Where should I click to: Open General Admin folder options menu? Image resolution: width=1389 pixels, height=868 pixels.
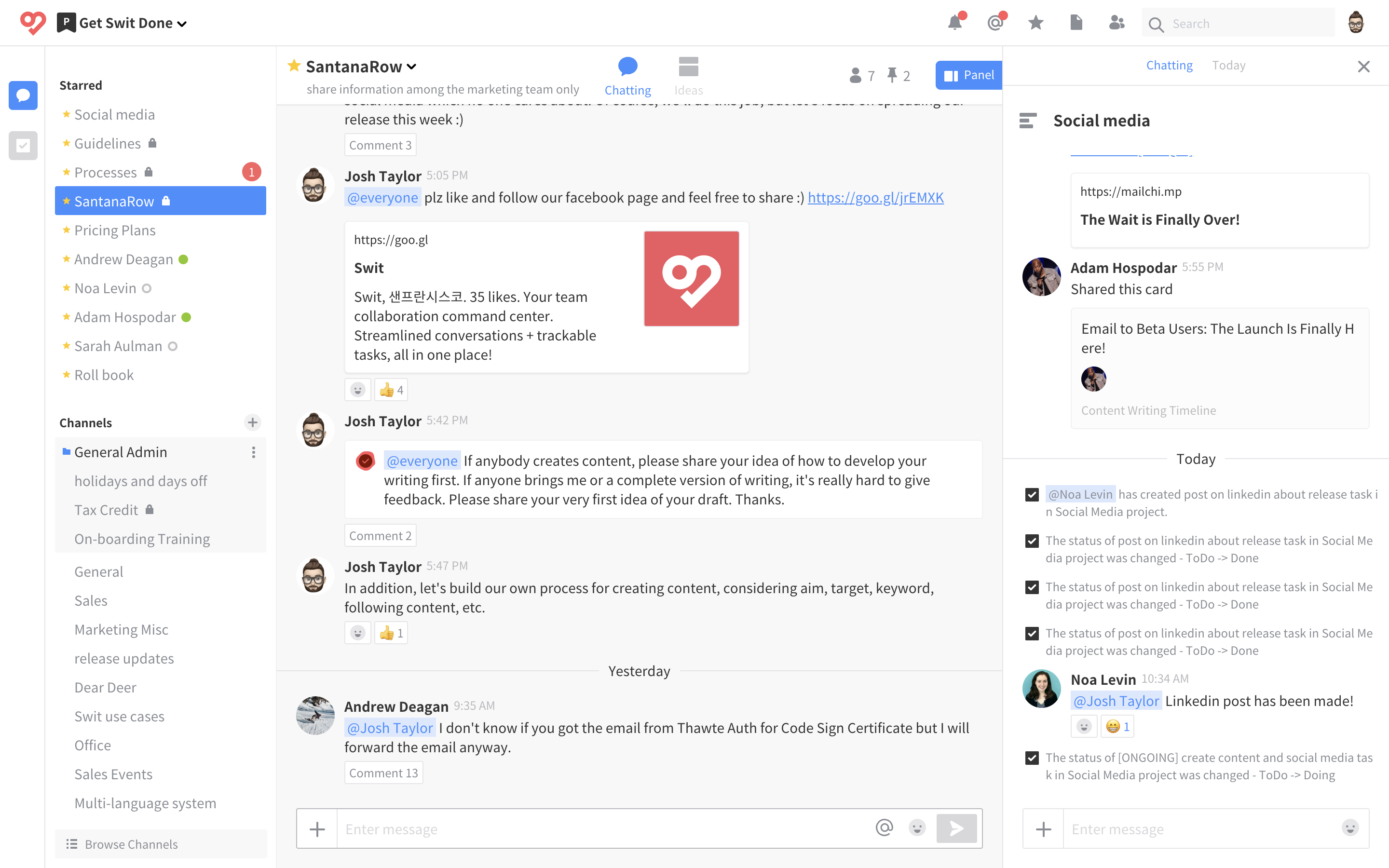pyautogui.click(x=253, y=452)
